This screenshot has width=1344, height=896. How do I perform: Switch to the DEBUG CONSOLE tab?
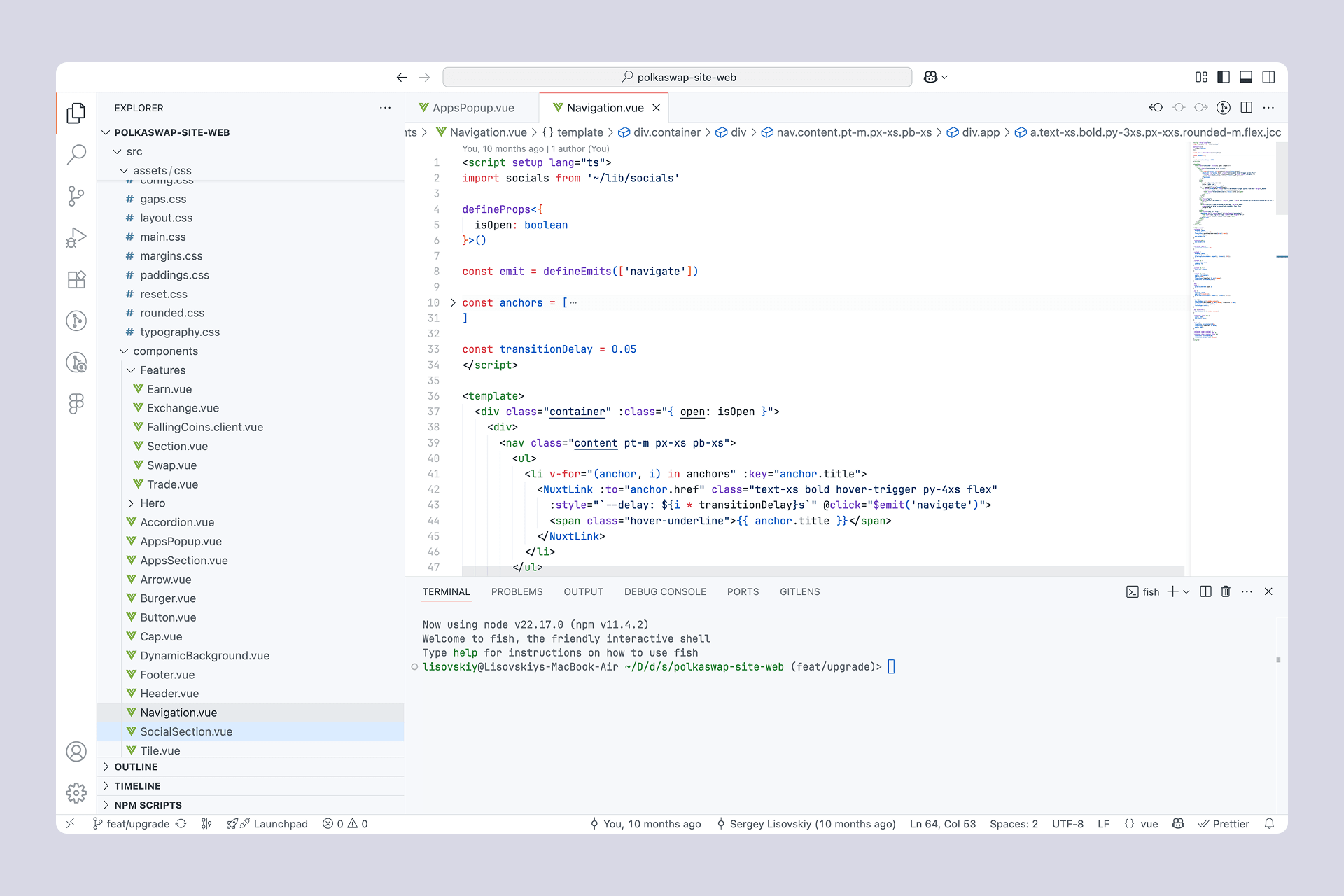pyautogui.click(x=665, y=591)
